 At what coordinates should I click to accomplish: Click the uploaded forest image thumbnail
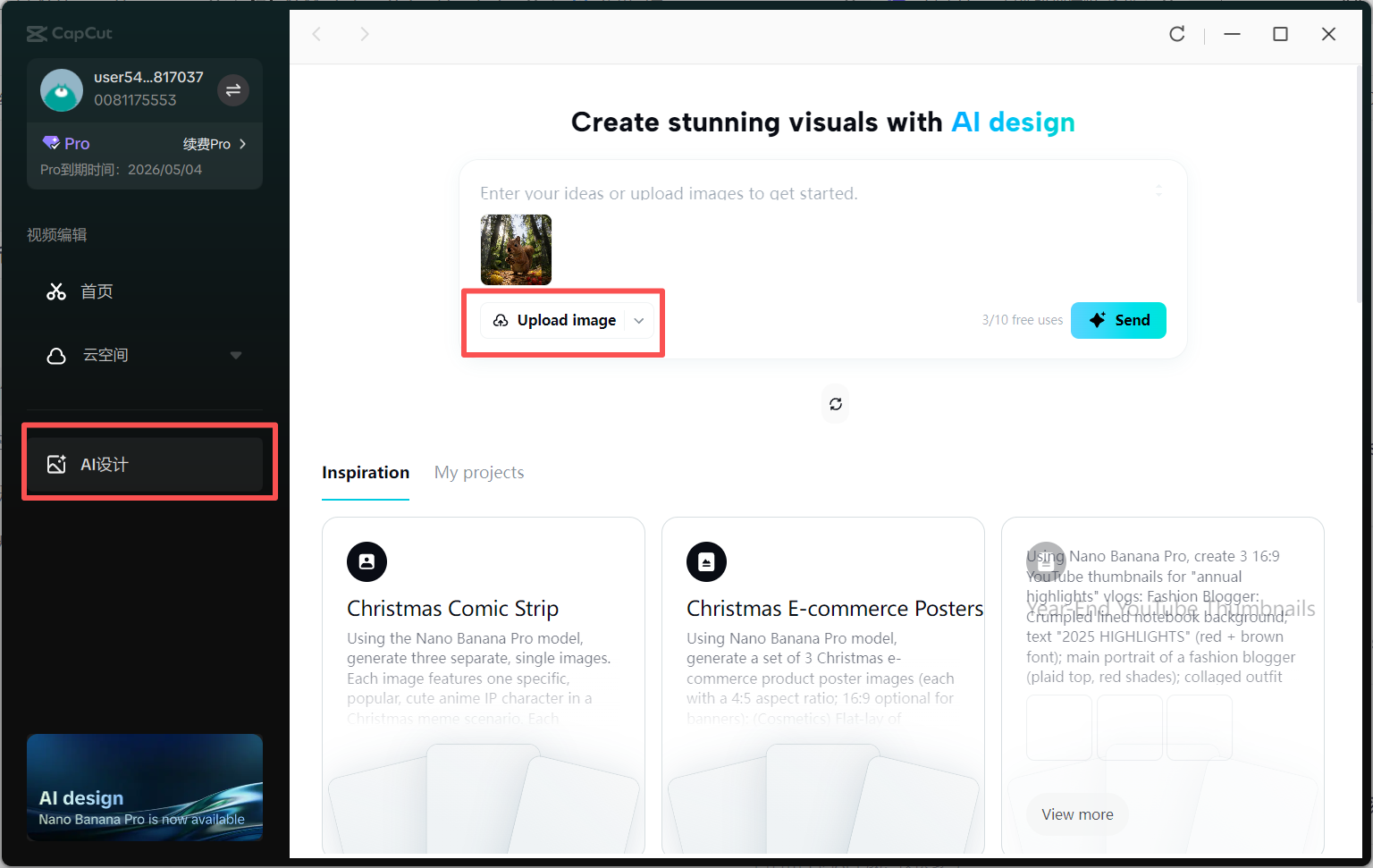pos(516,249)
